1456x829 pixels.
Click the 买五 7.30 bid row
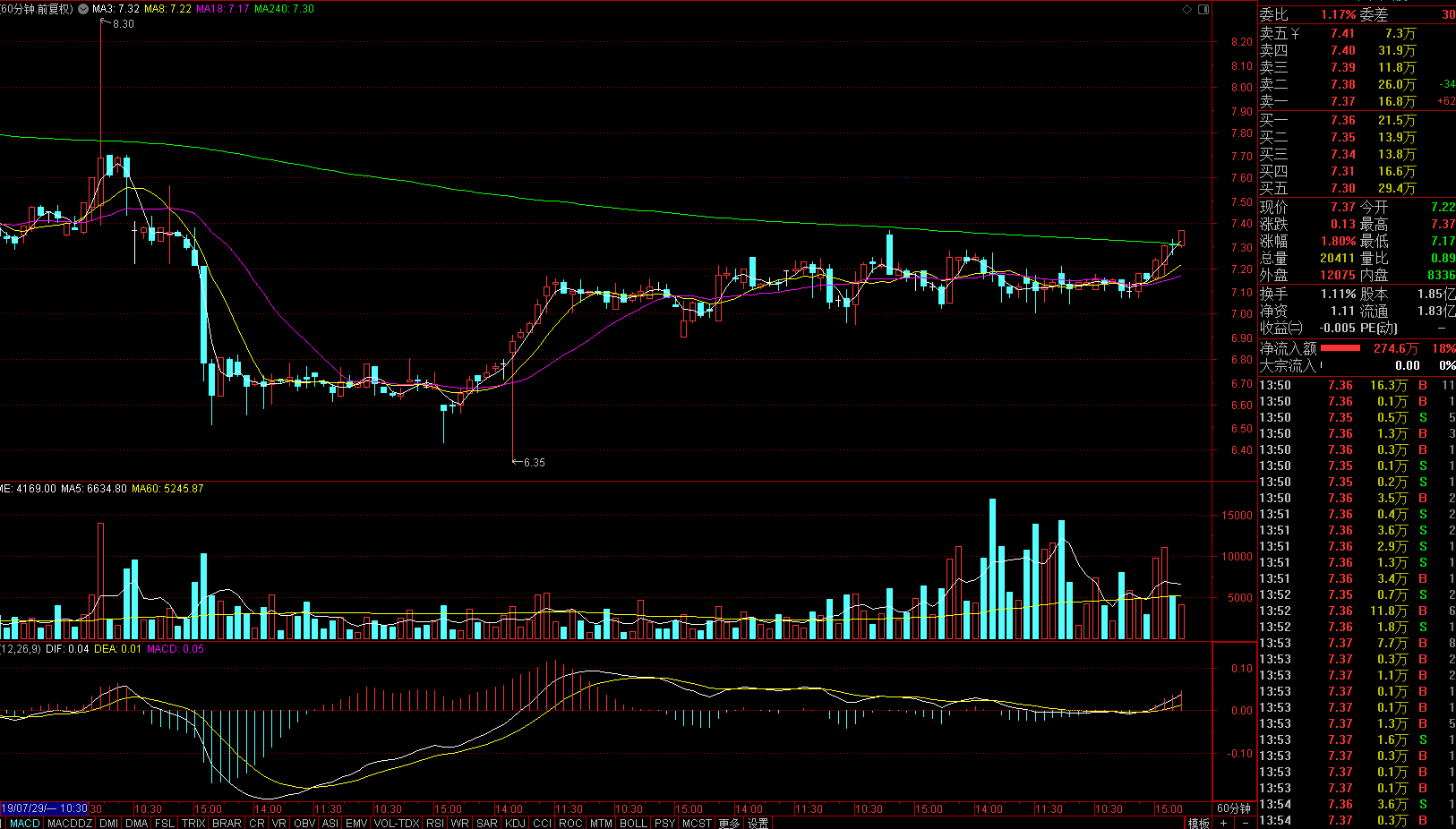(x=1357, y=188)
